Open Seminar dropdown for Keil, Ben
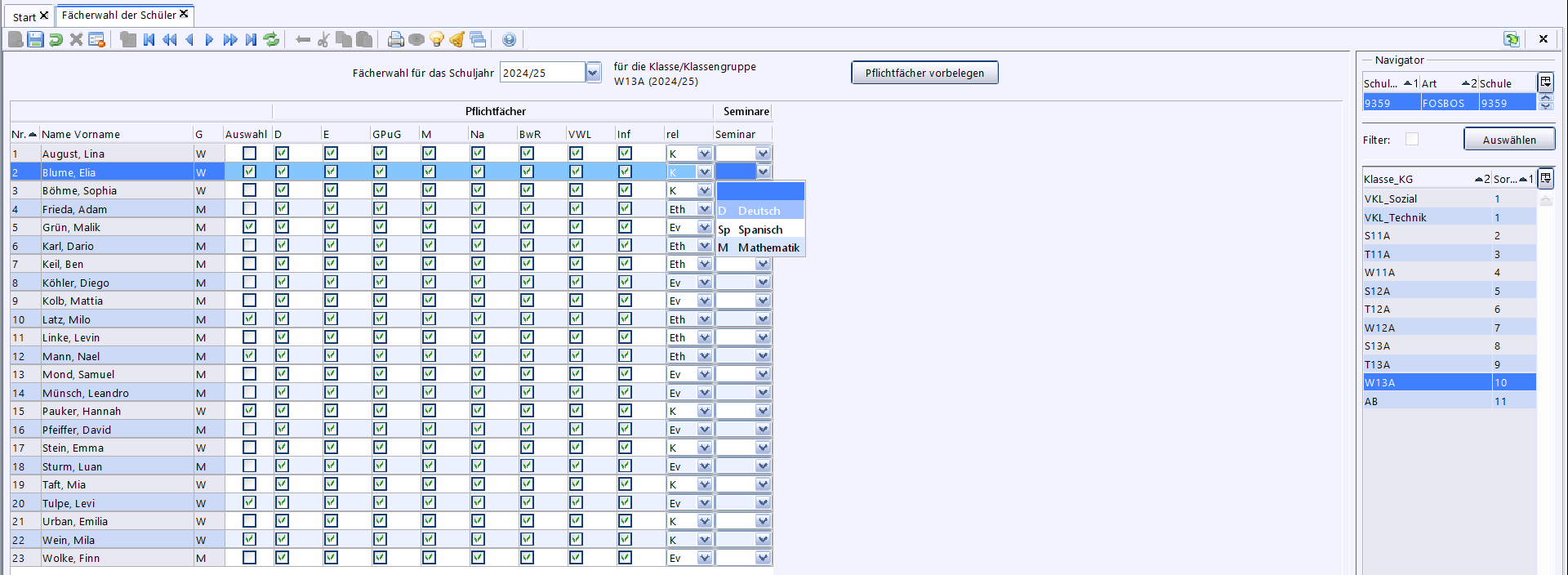This screenshot has width=1568, height=575. coord(763,264)
